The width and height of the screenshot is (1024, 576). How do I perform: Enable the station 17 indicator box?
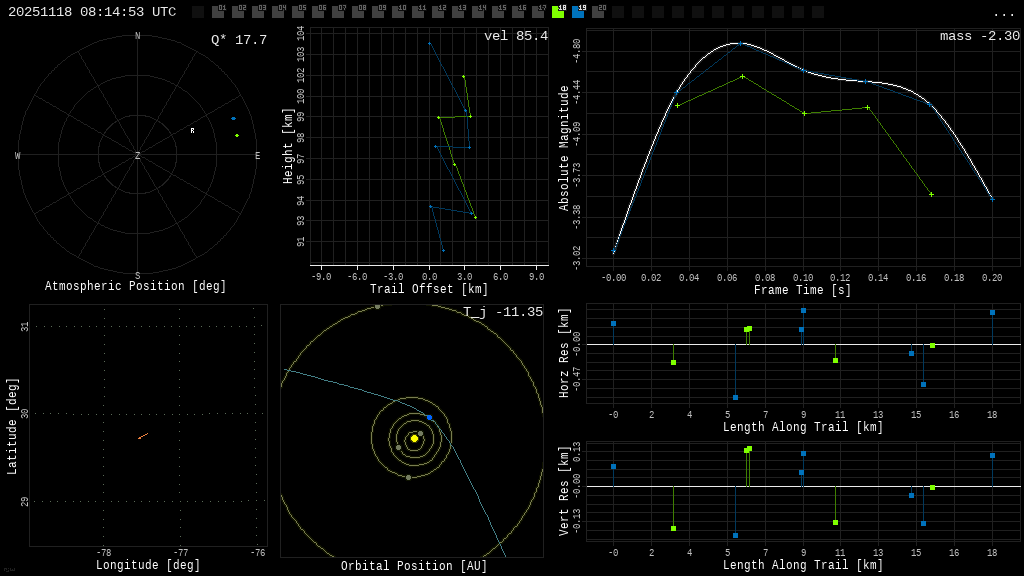[x=538, y=12]
